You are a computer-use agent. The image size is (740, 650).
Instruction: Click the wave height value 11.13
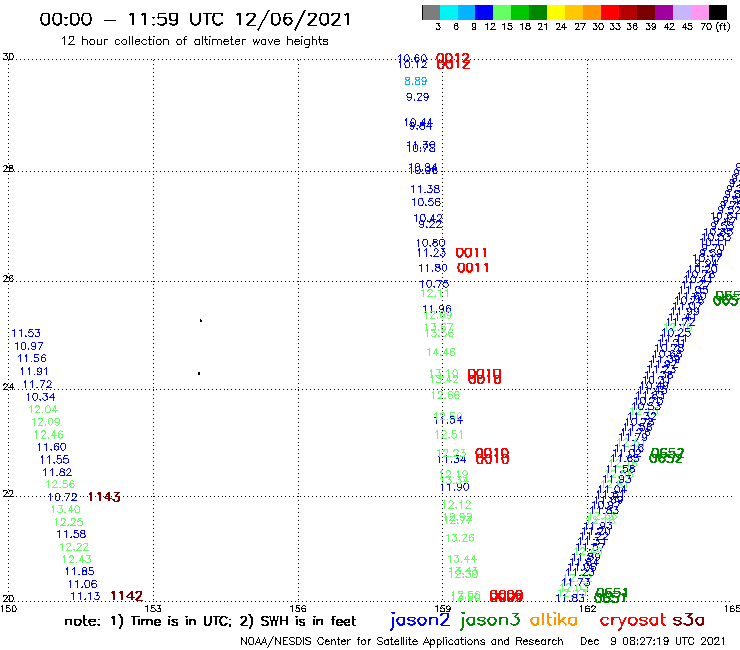pyautogui.click(x=85, y=597)
